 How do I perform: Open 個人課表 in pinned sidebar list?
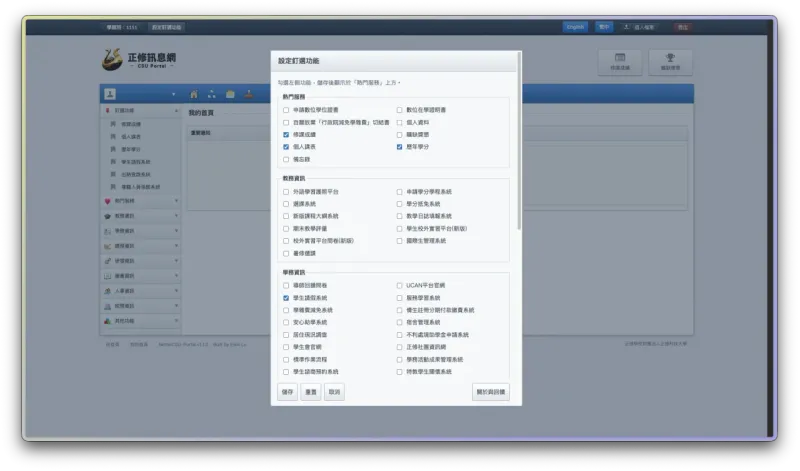131,137
